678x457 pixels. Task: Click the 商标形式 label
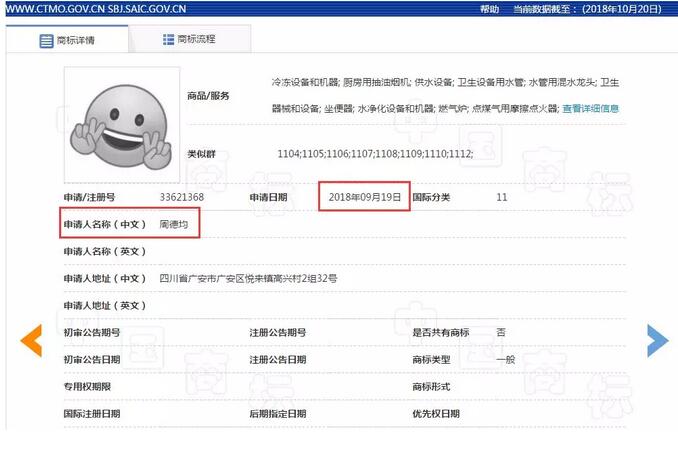click(x=431, y=387)
